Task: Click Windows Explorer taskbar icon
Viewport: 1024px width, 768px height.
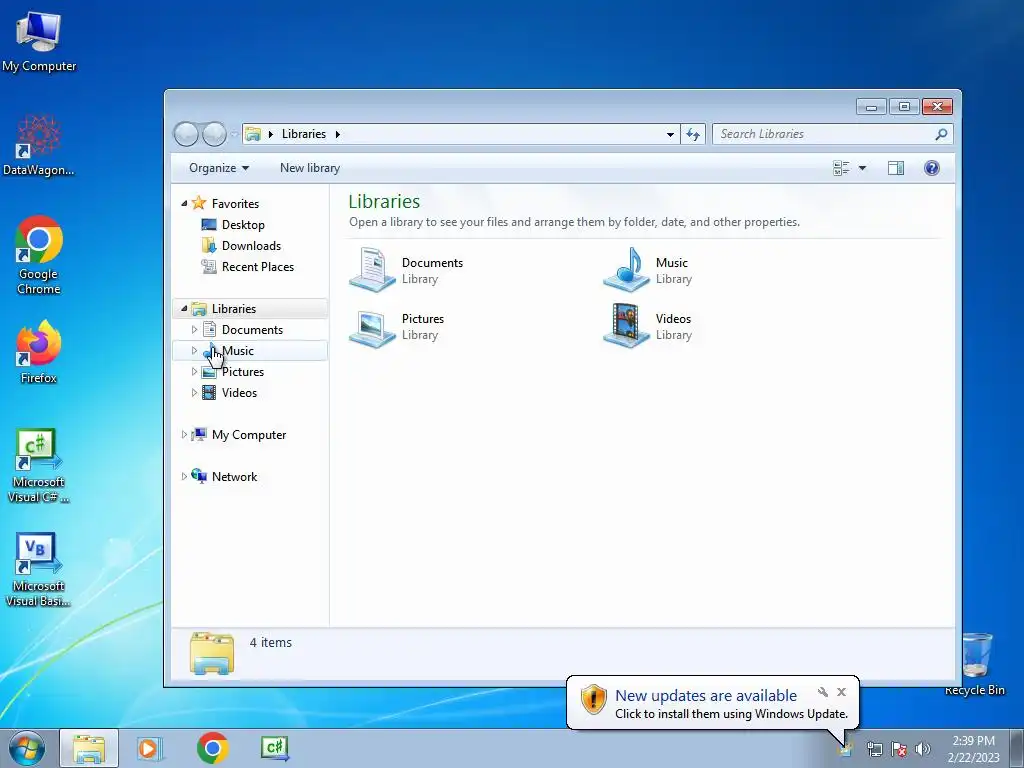Action: coord(89,748)
